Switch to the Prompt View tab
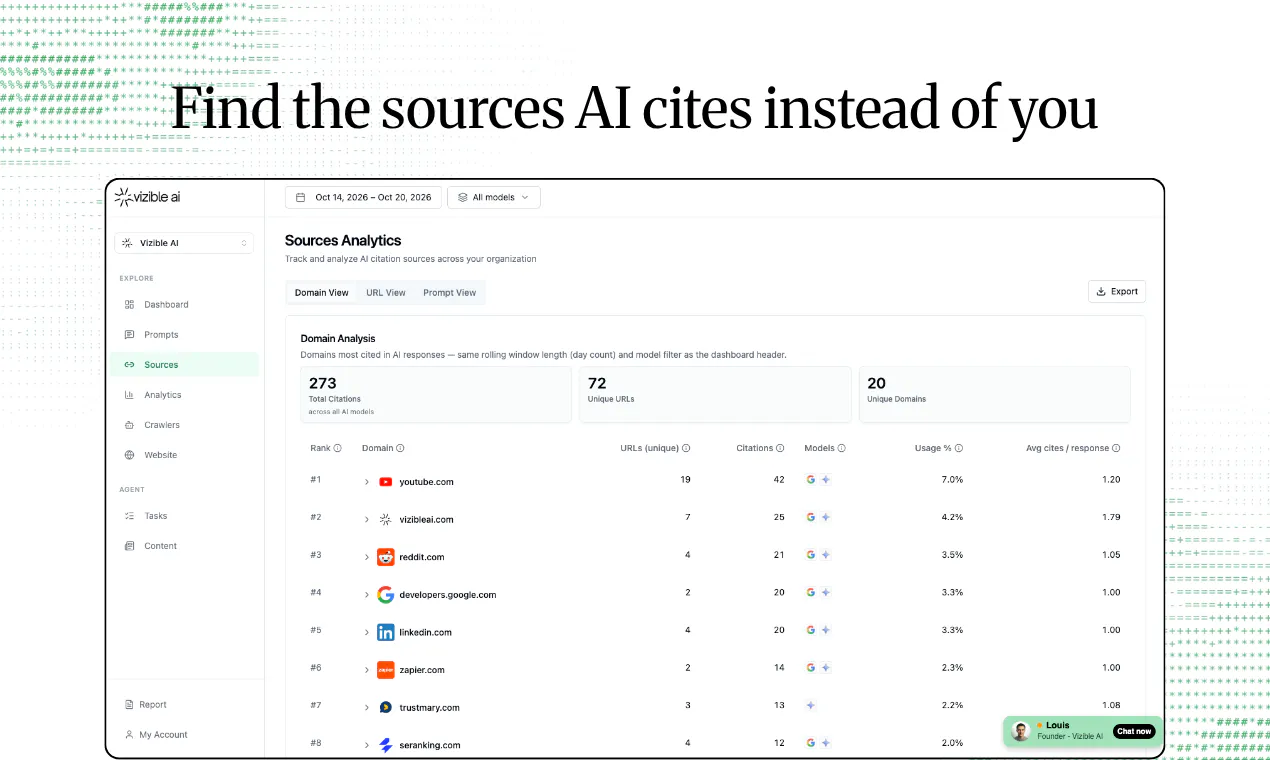Image resolution: width=1270 pixels, height=760 pixels. tap(449, 293)
